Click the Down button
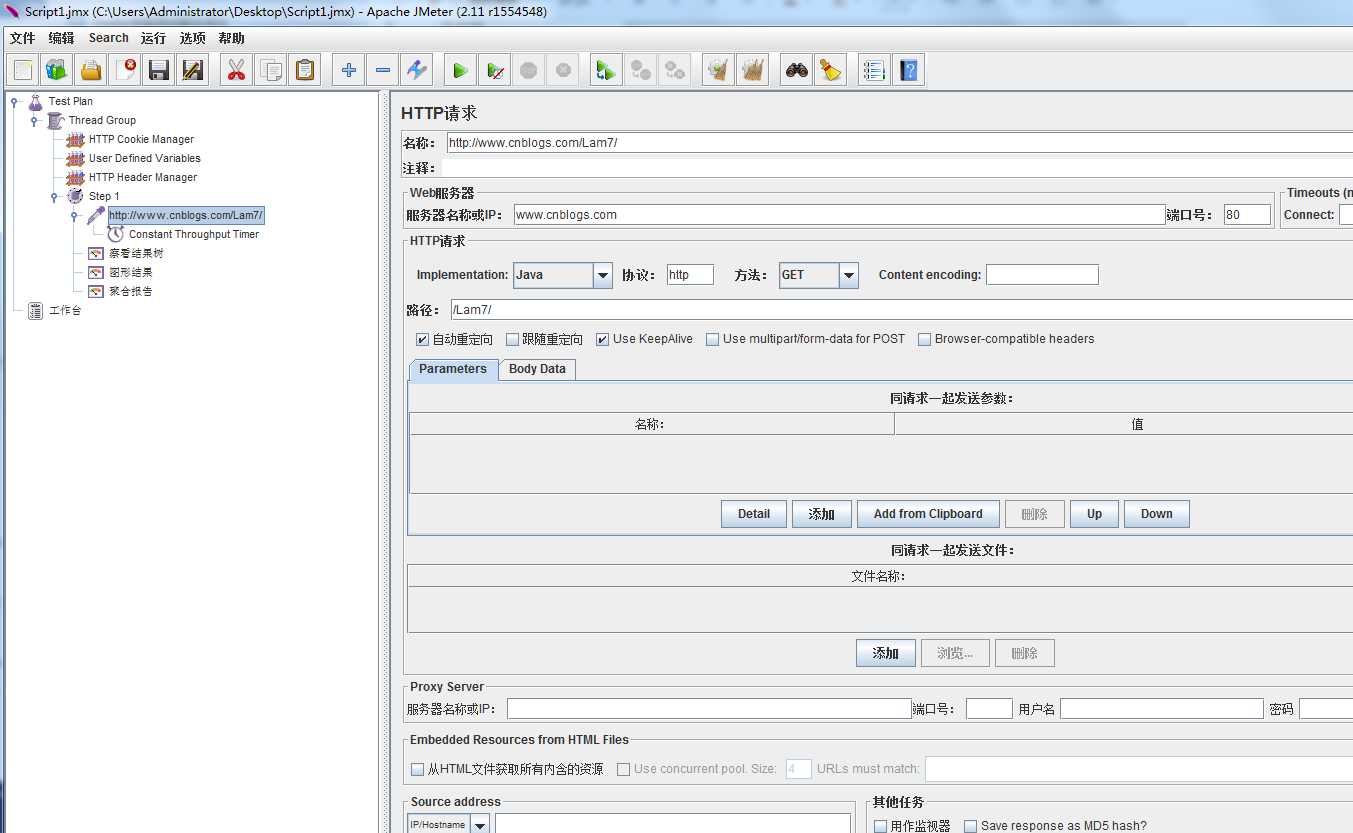 click(1156, 514)
